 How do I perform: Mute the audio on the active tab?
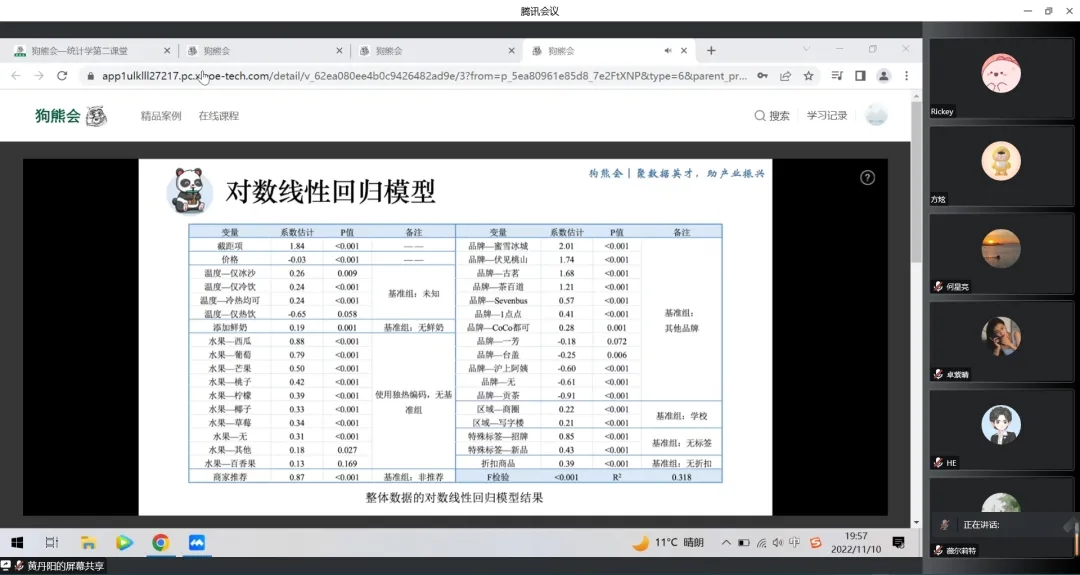coord(668,50)
